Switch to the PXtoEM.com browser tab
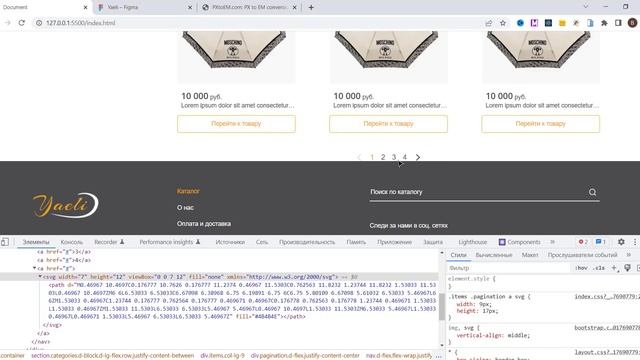Viewport: 640px width, 360px height. click(249, 7)
